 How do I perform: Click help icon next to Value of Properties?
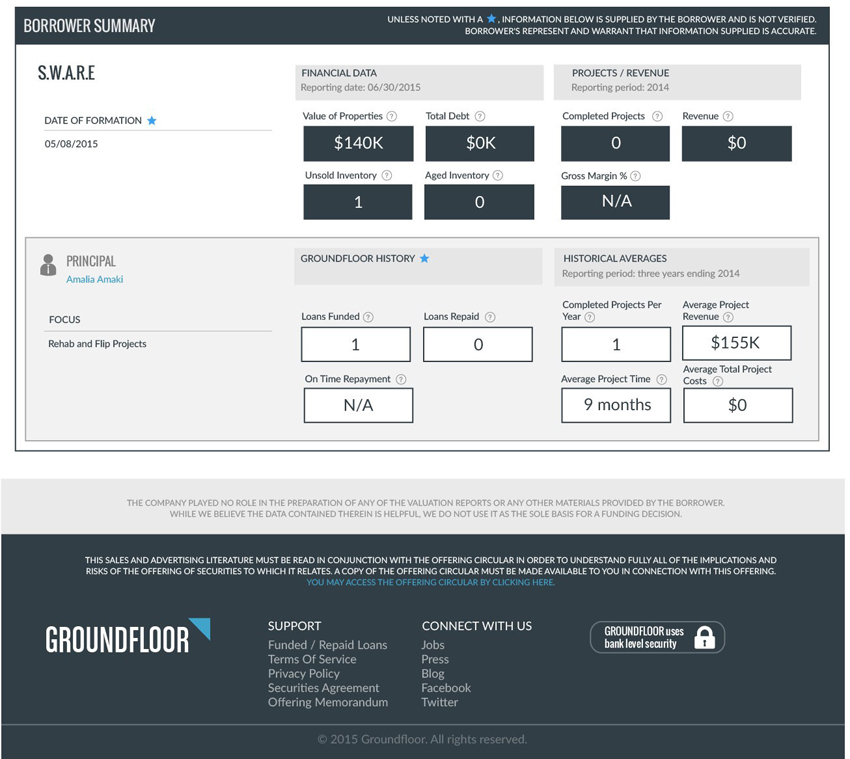(x=392, y=116)
